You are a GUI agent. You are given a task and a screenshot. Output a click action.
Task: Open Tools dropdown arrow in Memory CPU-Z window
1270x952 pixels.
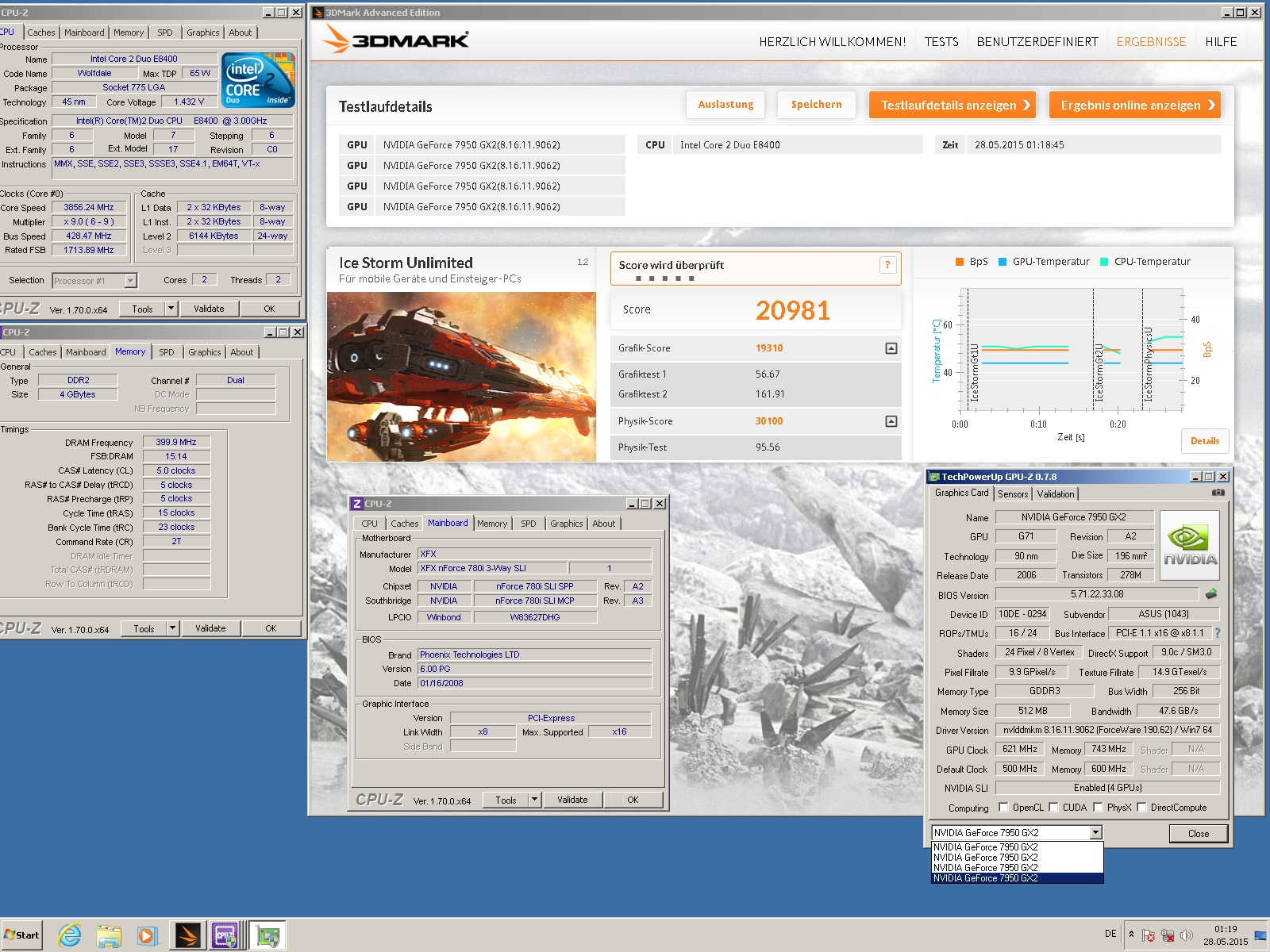tap(172, 628)
